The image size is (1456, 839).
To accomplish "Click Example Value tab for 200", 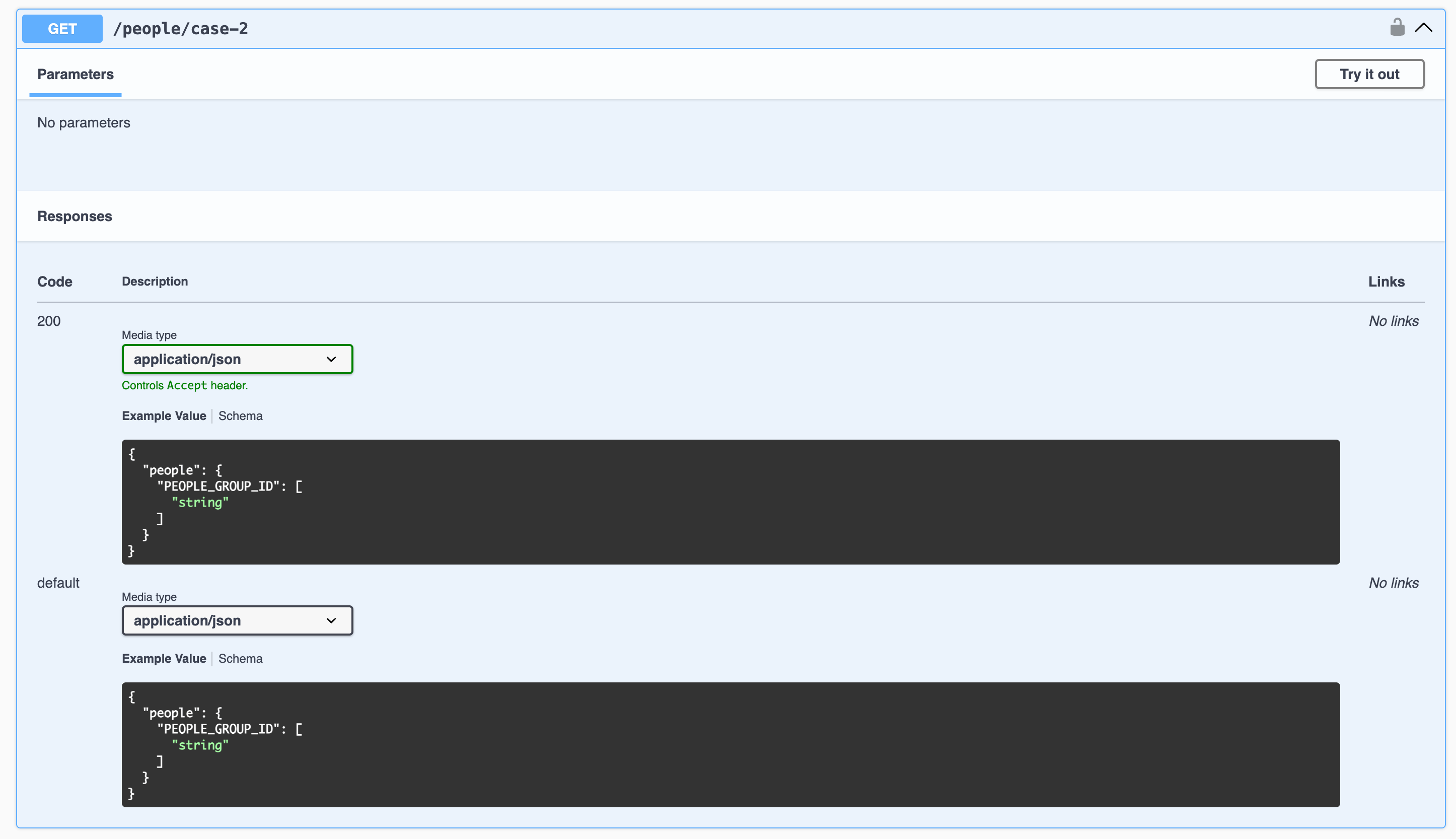I will coord(163,416).
